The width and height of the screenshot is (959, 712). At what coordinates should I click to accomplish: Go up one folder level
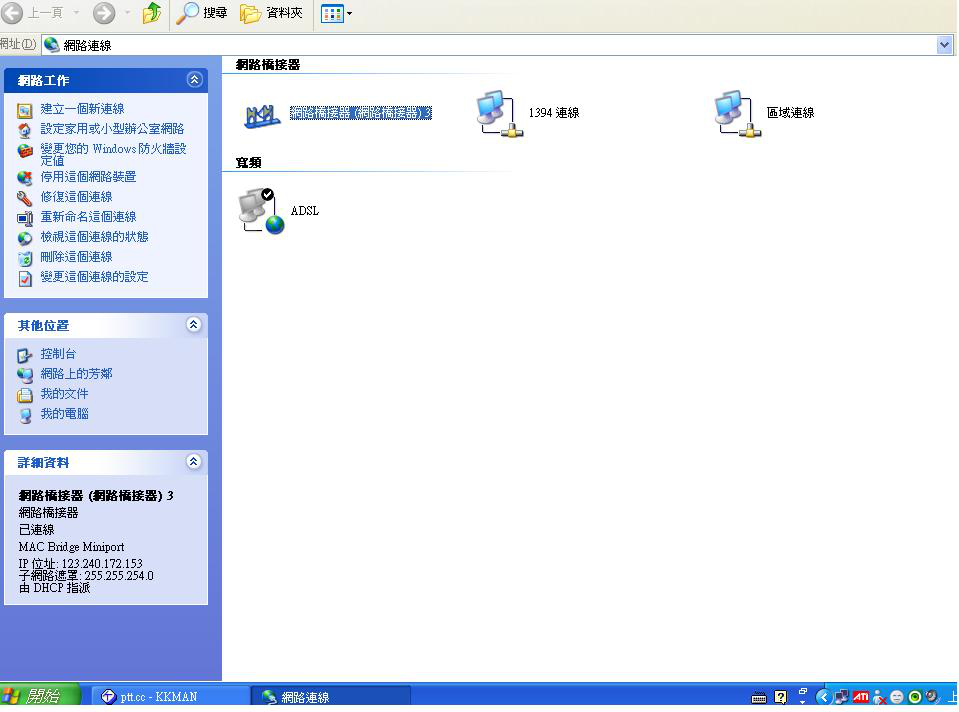click(152, 13)
